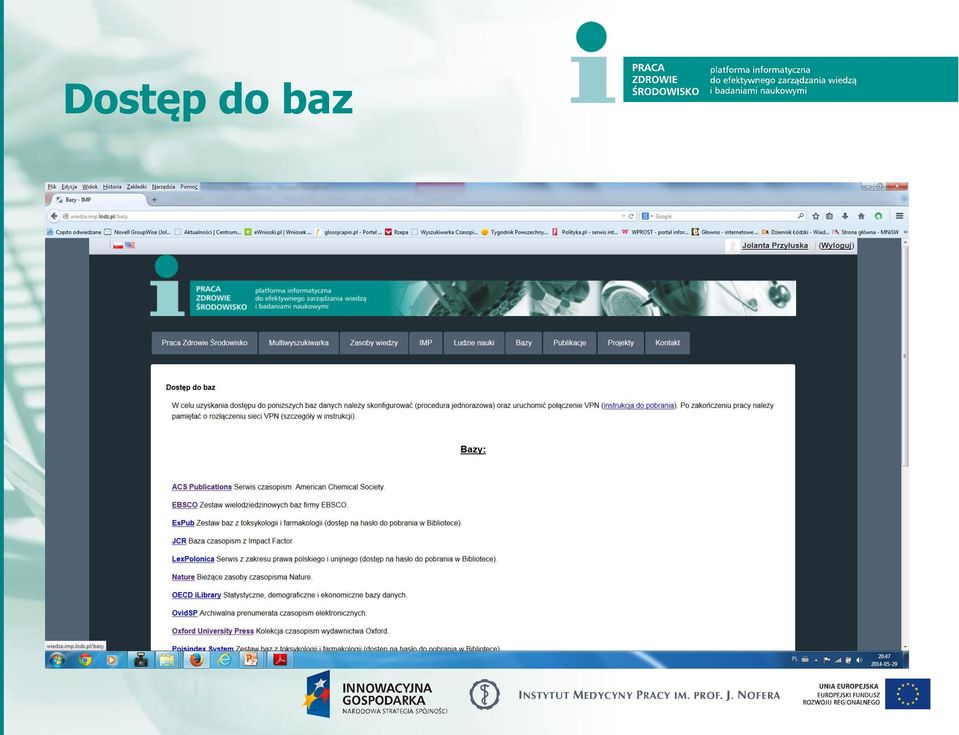
Task: Open the Nature journal link
Action: pos(183,577)
